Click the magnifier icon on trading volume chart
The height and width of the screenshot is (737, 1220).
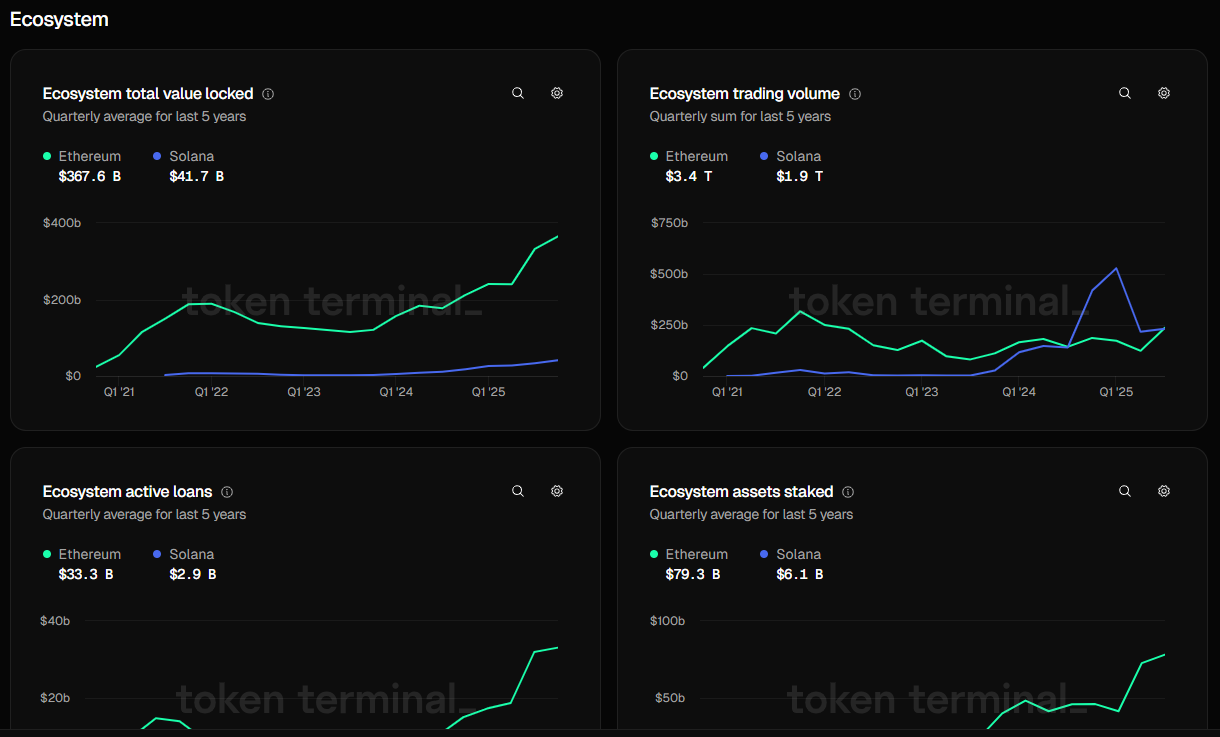click(x=1125, y=93)
